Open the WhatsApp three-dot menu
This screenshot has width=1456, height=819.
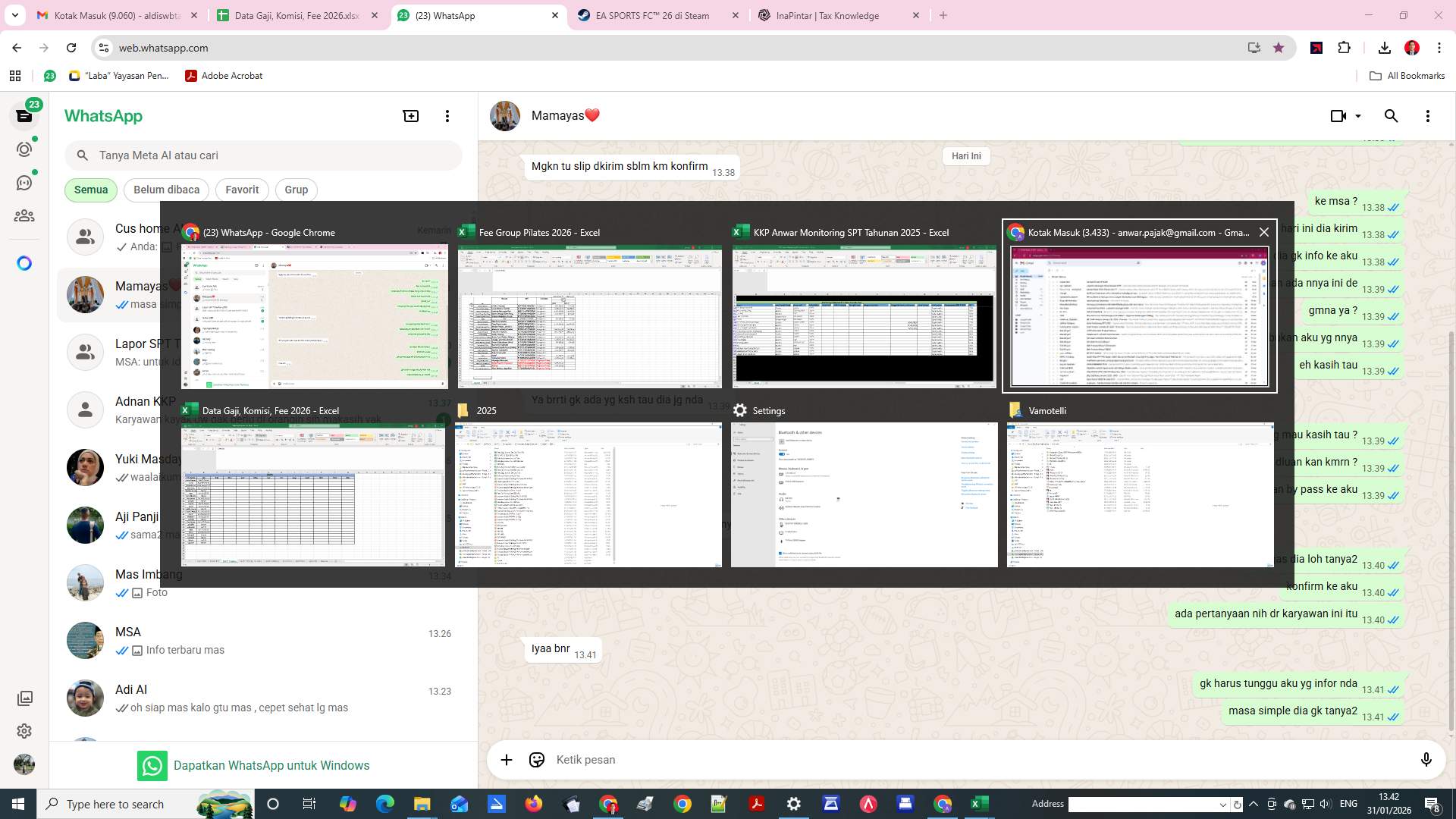coord(447,115)
